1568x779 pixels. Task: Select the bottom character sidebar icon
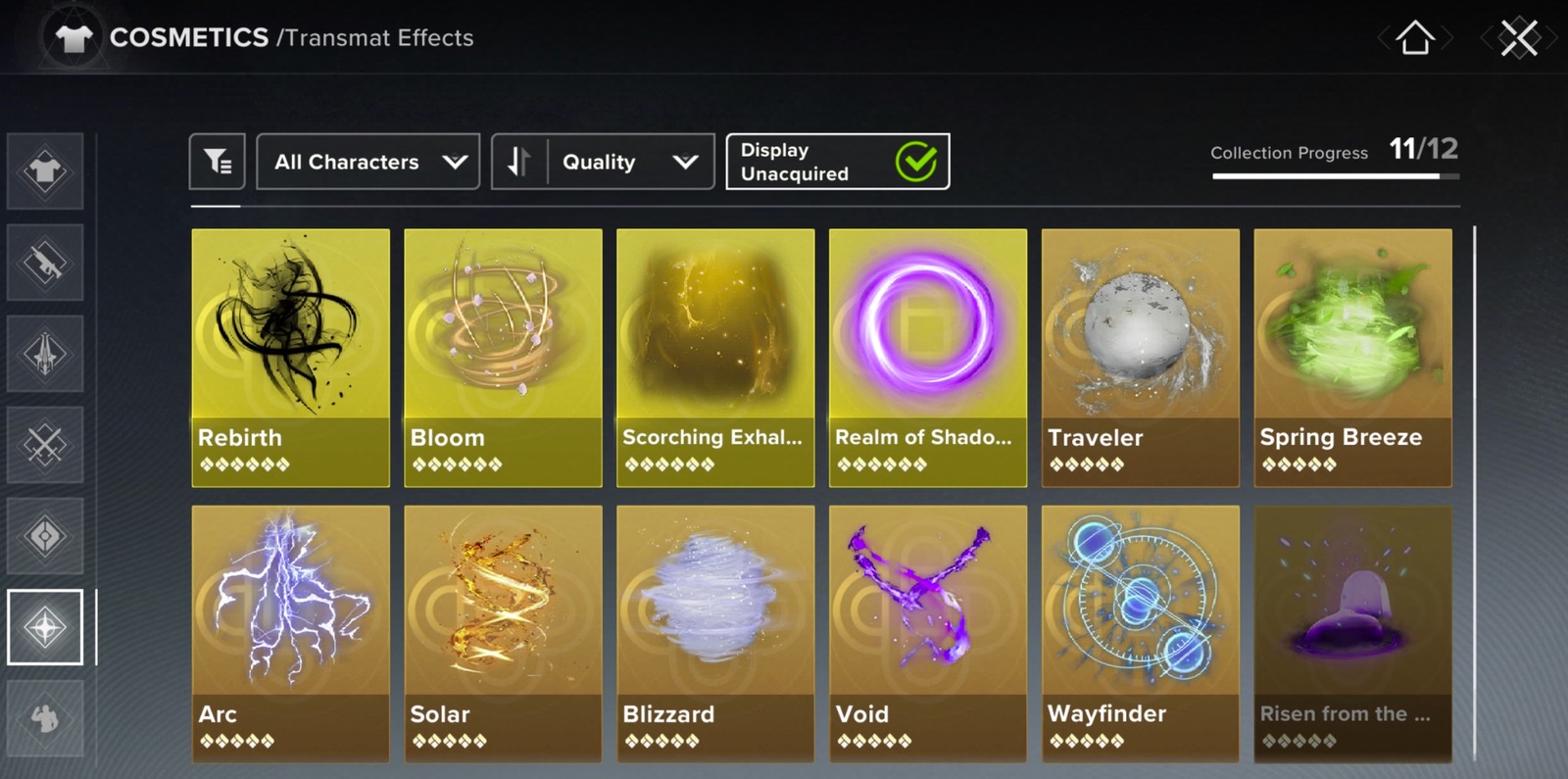coord(45,718)
